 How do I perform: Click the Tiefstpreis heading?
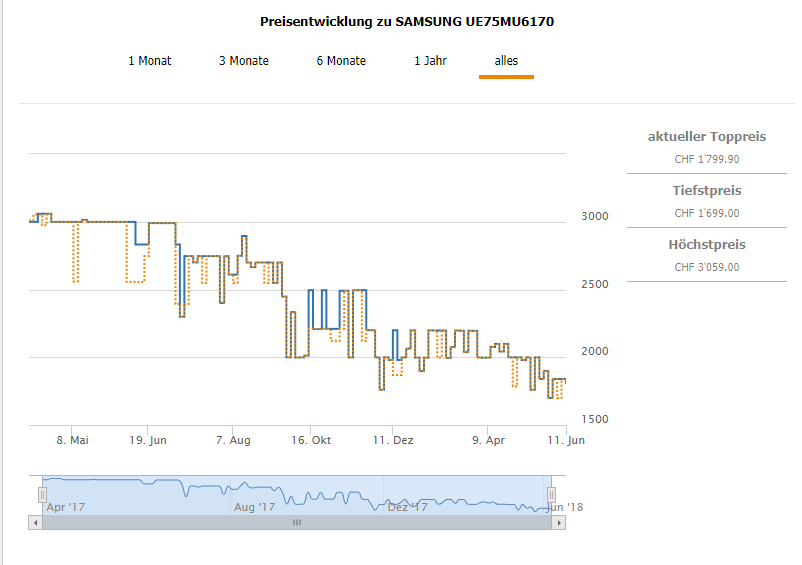[706, 190]
